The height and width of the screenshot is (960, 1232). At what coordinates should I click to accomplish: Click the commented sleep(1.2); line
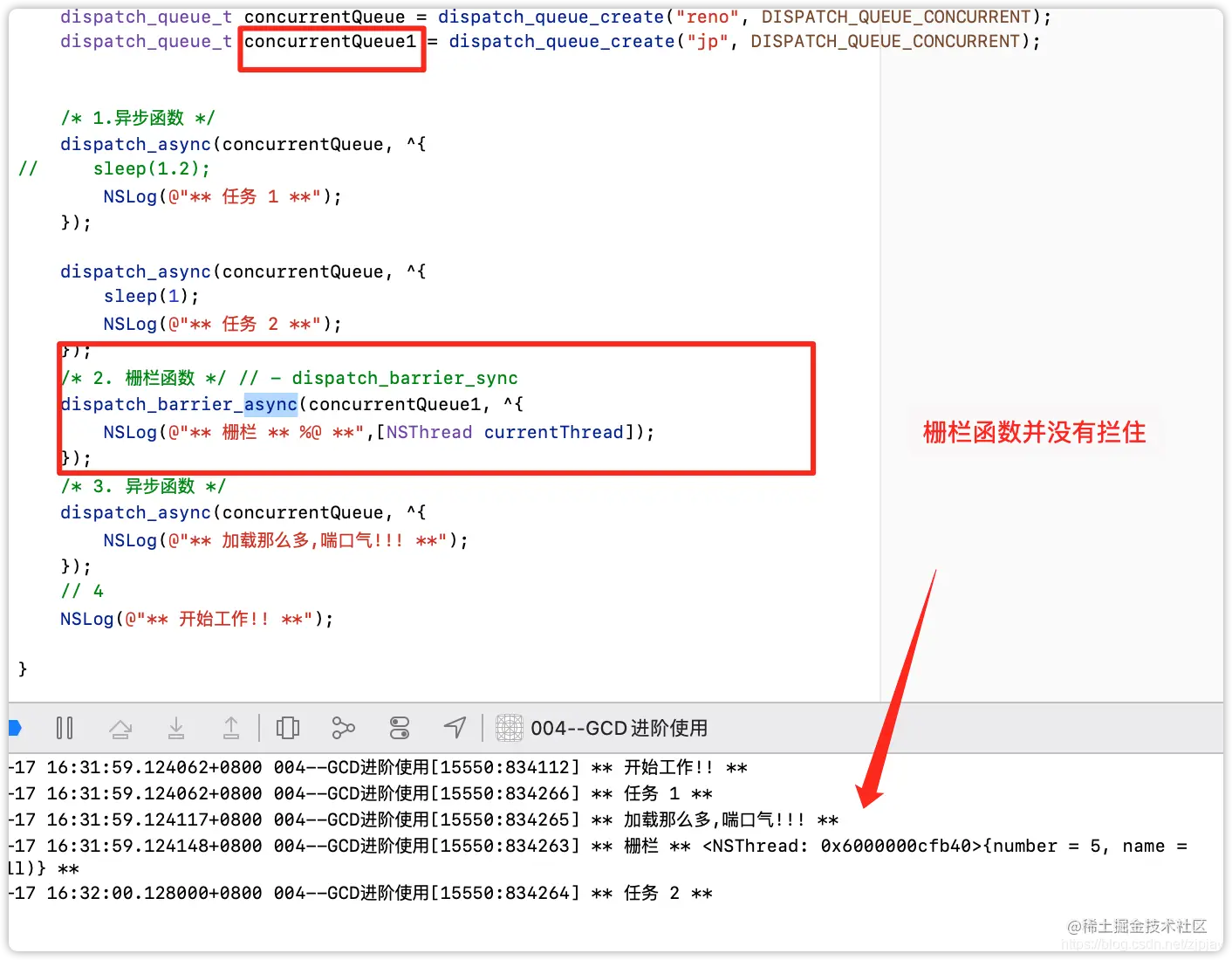(152, 168)
